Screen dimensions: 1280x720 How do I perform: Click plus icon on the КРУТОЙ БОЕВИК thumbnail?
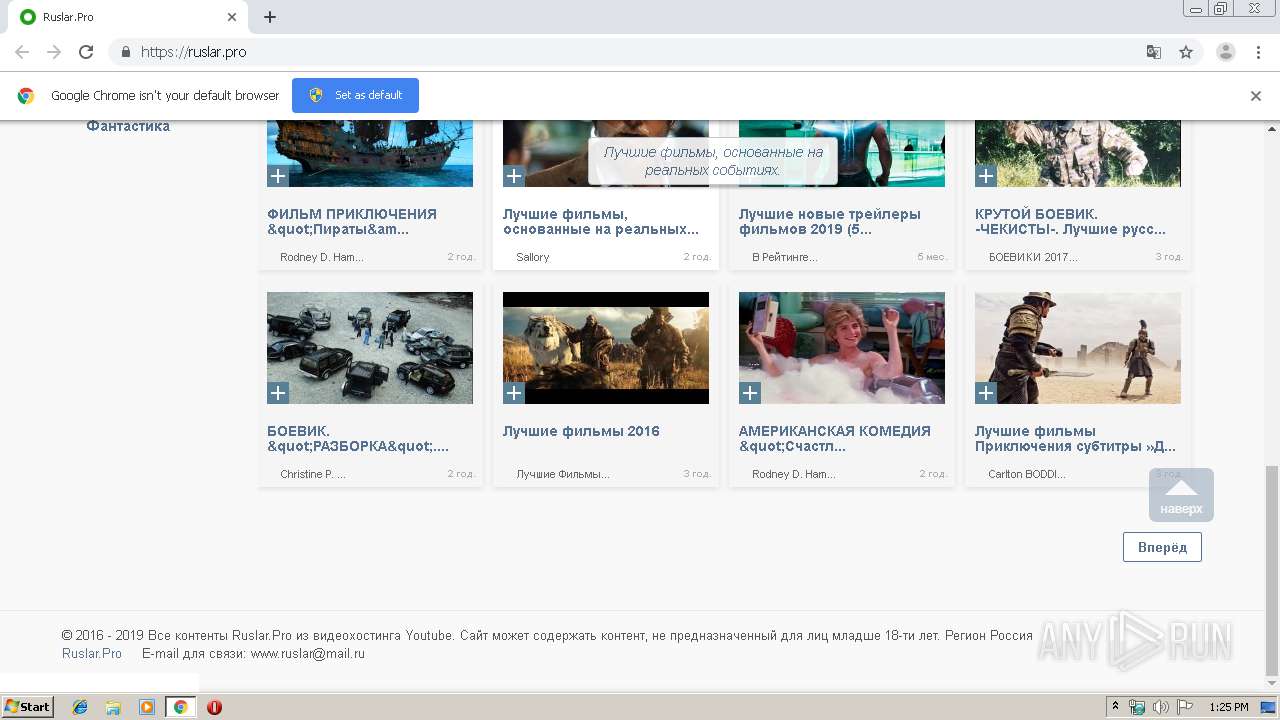(985, 176)
